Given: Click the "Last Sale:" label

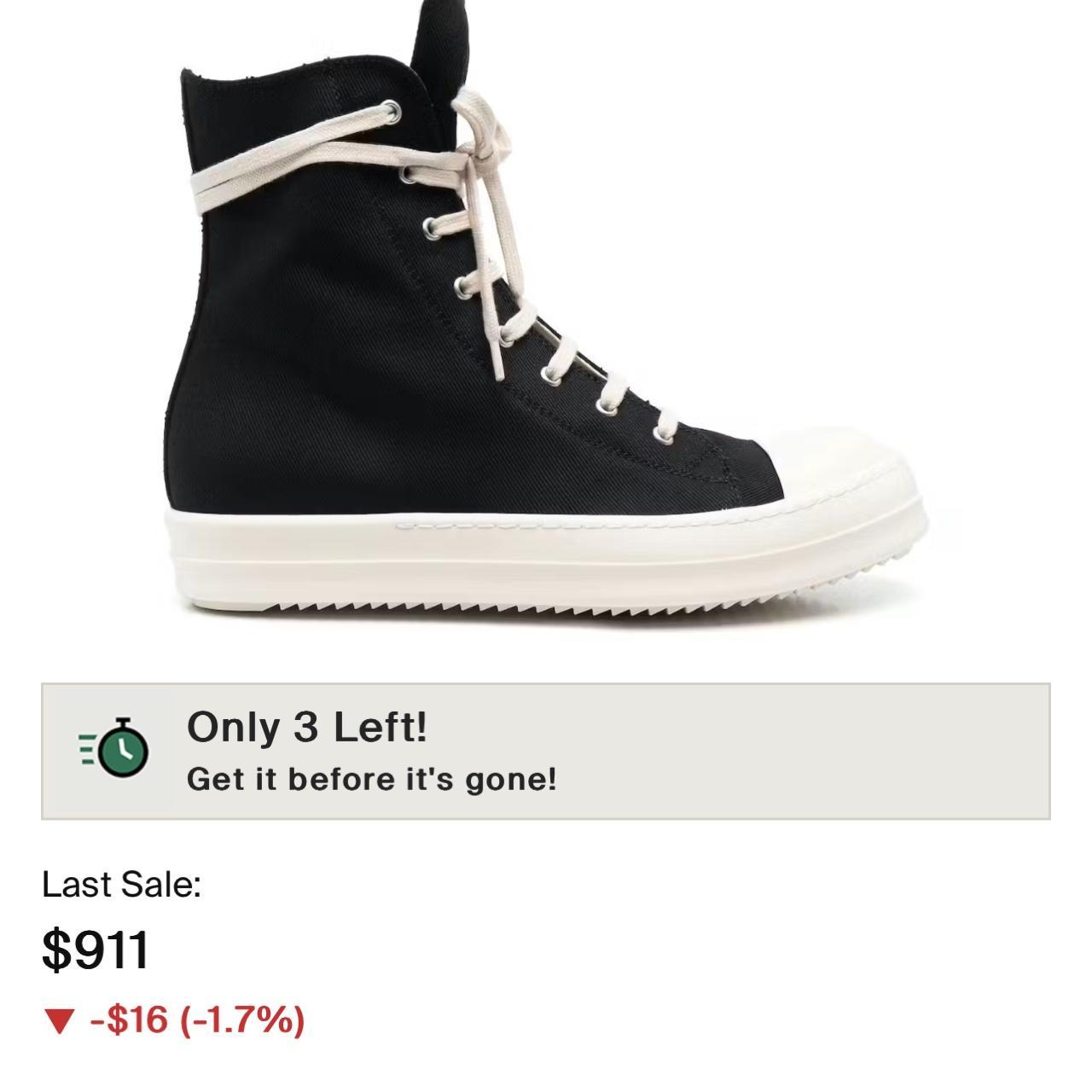Looking at the screenshot, I should (x=121, y=885).
